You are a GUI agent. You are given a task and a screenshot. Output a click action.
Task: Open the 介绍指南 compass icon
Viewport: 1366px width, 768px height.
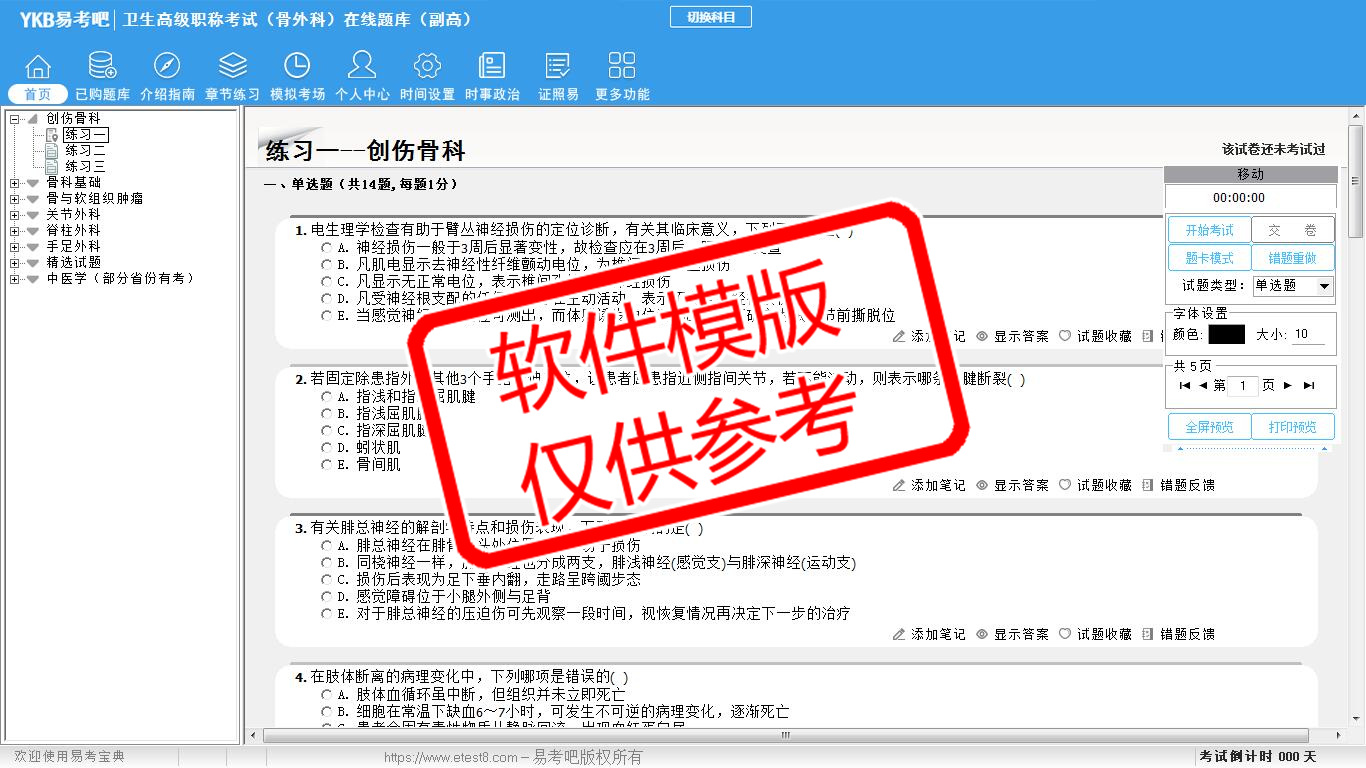(167, 67)
